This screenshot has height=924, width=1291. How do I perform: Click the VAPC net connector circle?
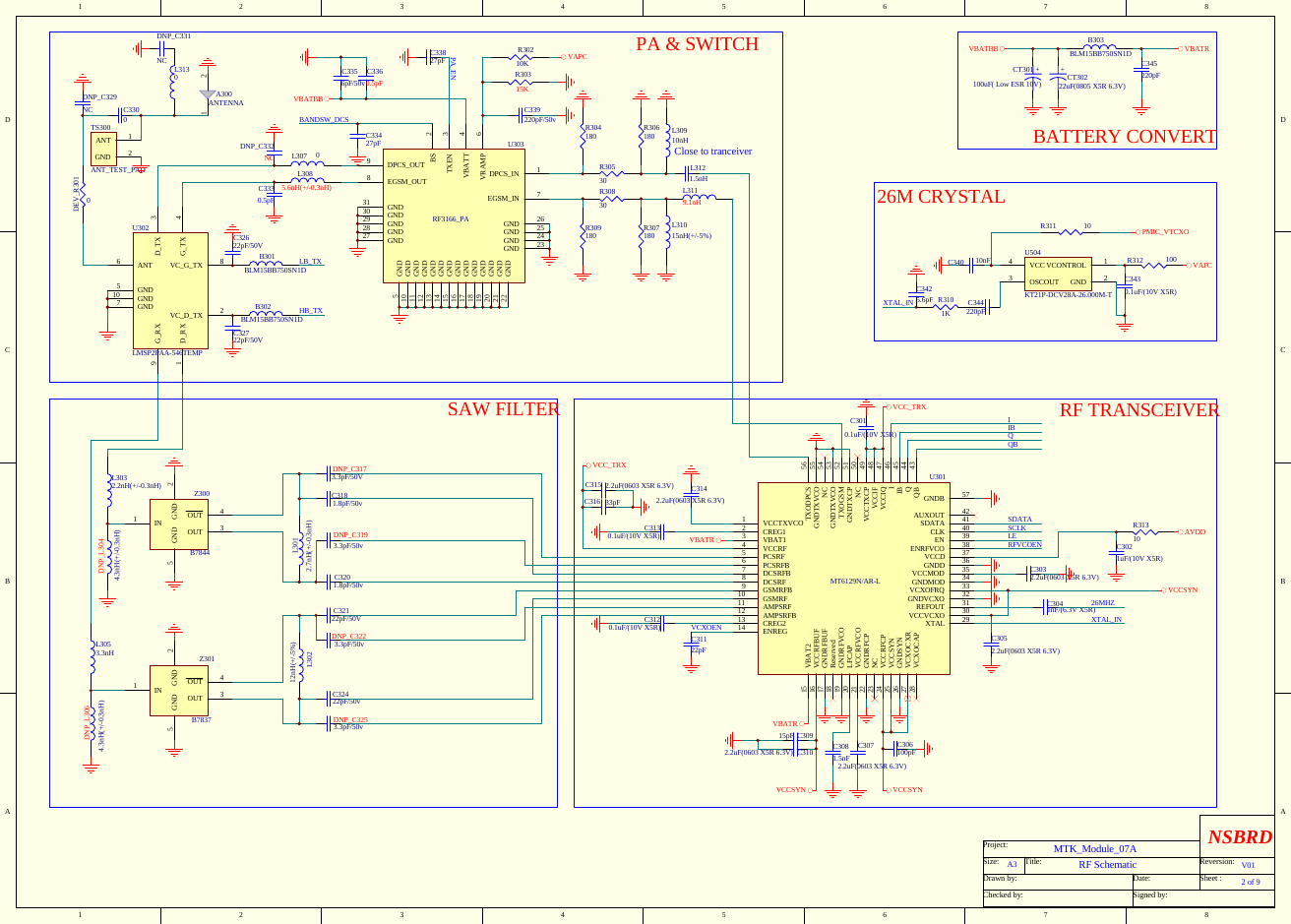563,57
